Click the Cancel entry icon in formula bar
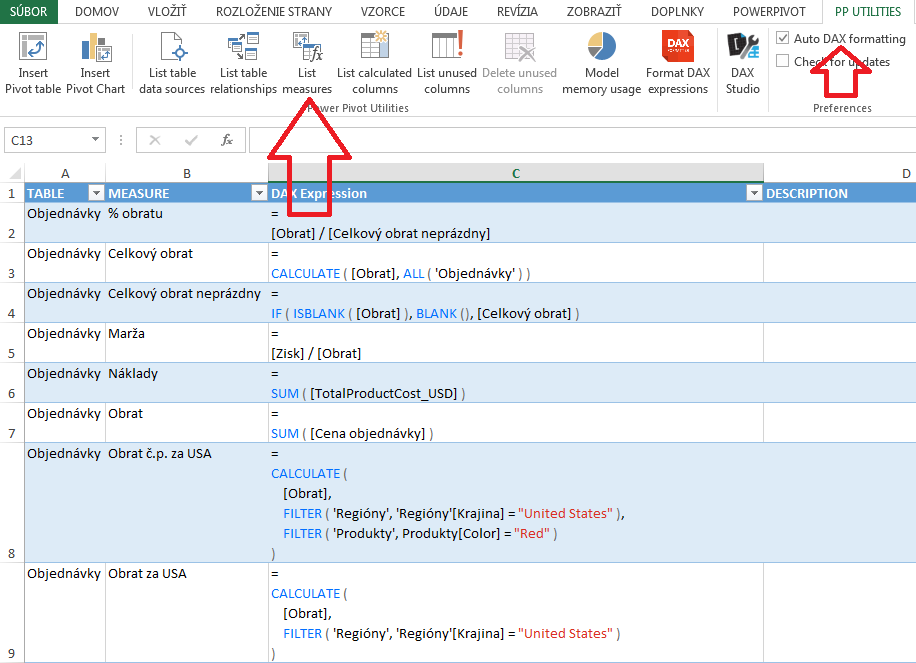 click(x=155, y=140)
